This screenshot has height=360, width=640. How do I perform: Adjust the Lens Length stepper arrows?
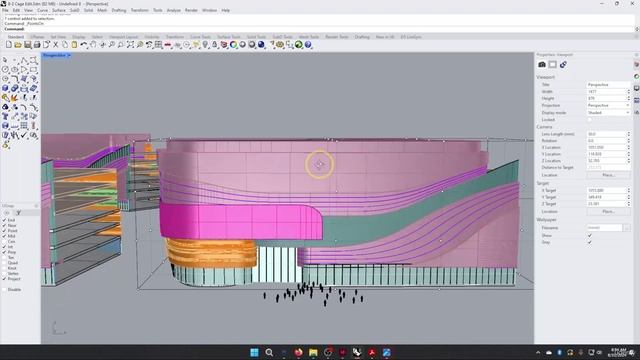pyautogui.click(x=629, y=134)
